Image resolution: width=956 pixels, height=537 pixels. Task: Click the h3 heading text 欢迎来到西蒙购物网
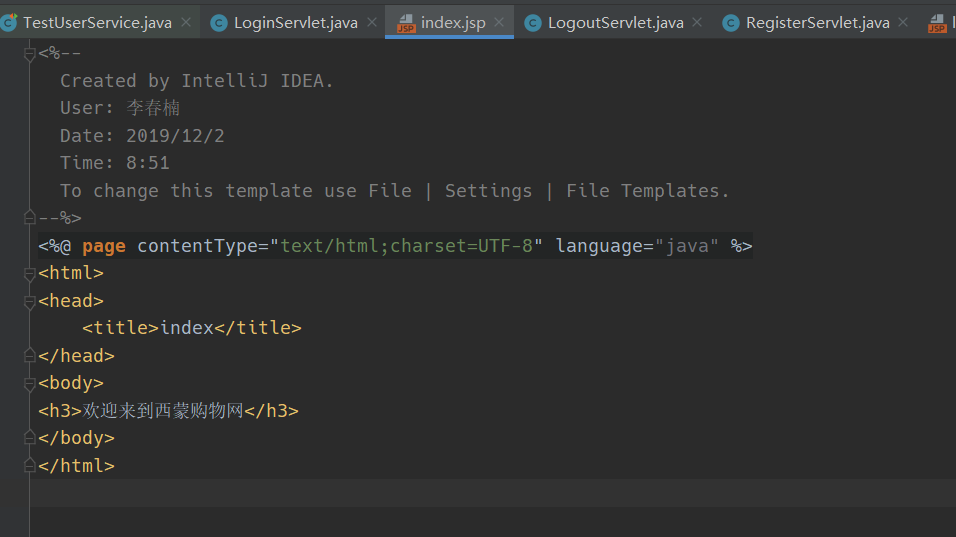(163, 411)
